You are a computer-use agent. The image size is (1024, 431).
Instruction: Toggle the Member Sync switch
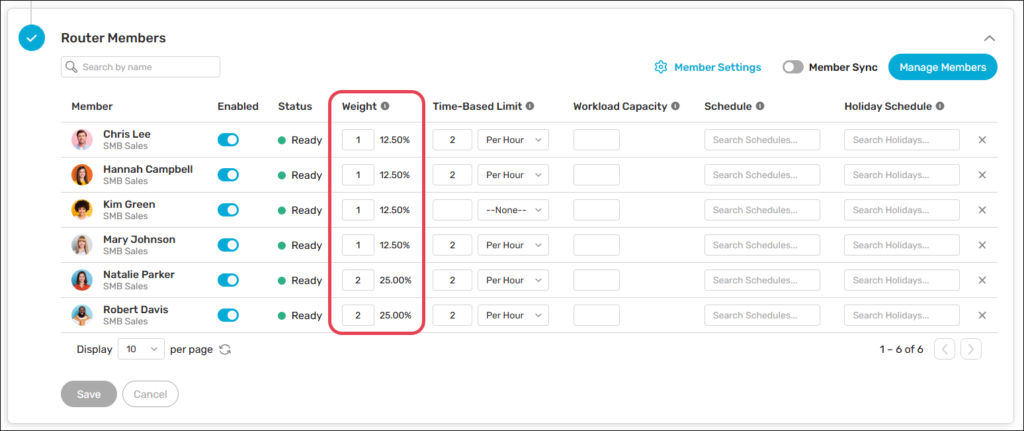point(793,67)
